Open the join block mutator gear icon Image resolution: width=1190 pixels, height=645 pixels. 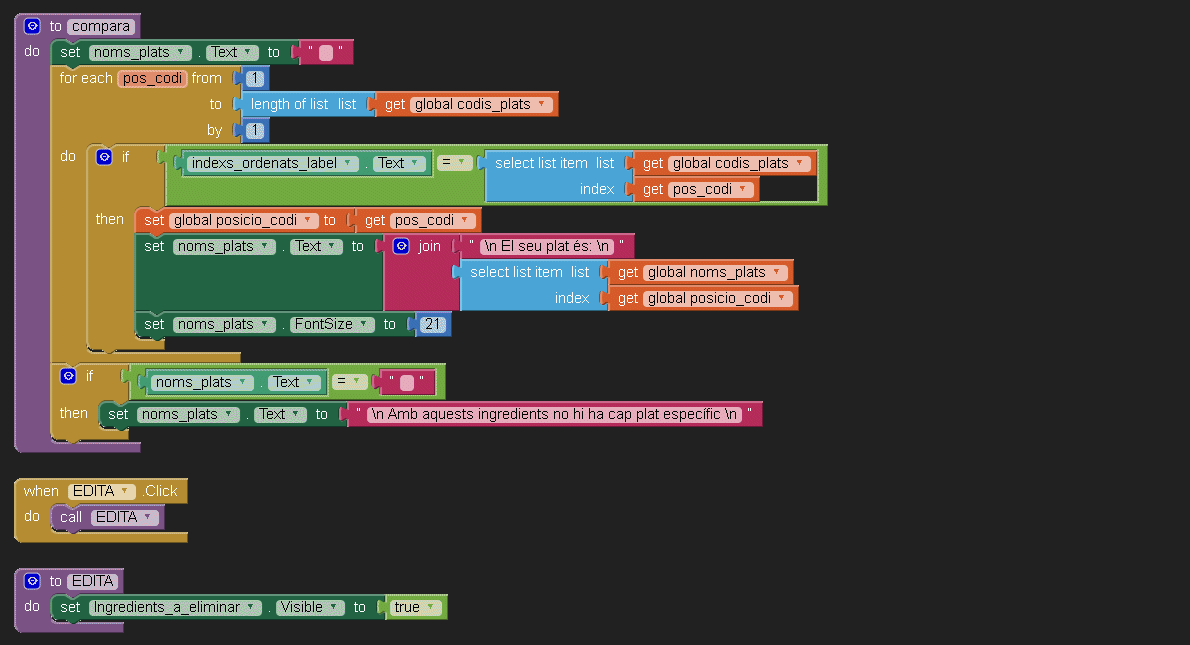point(401,246)
